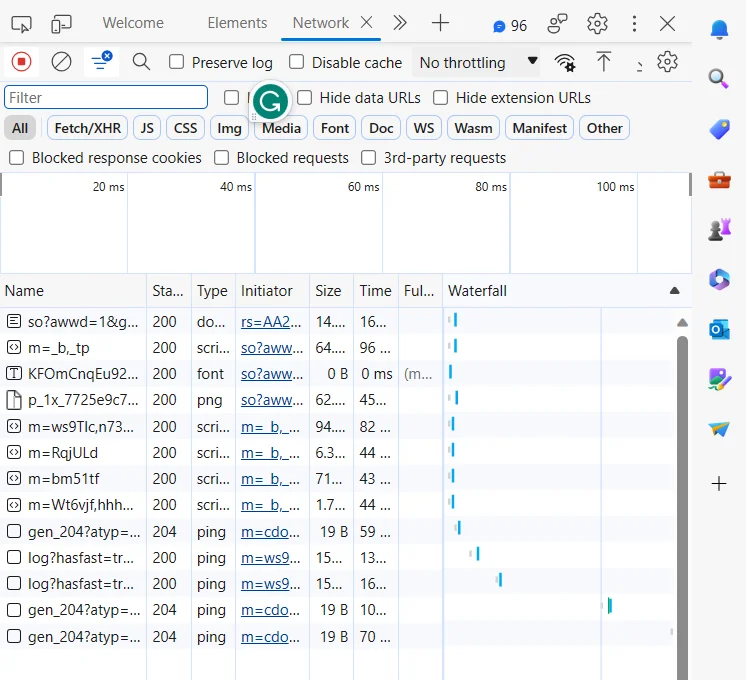746x680 pixels.
Task: Expand more DevTools tabs chevron
Action: point(400,23)
